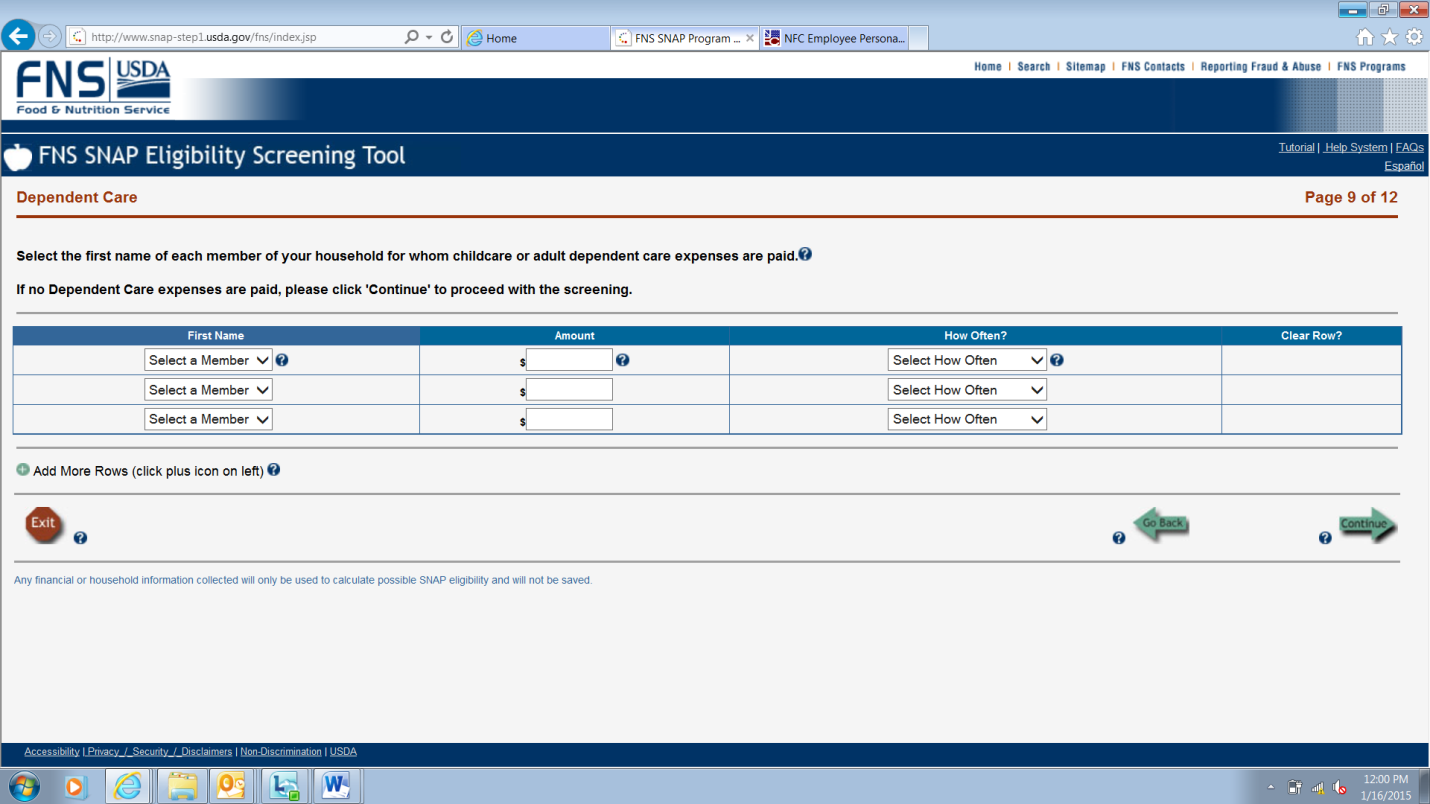1430x804 pixels.
Task: Click the browser Back arrow button
Action: 17,37
